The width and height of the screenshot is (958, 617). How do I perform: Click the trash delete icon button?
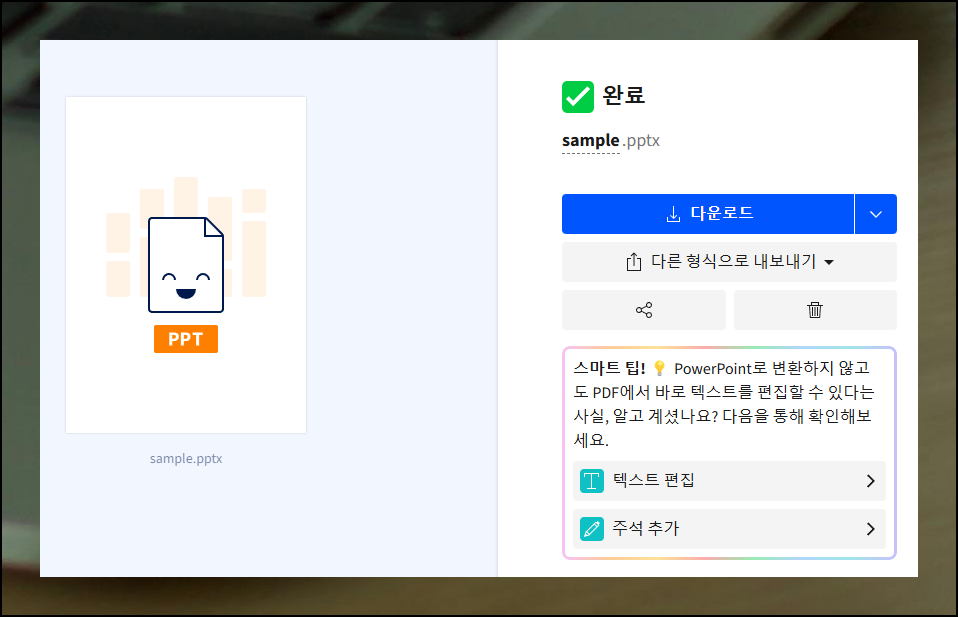[815, 310]
